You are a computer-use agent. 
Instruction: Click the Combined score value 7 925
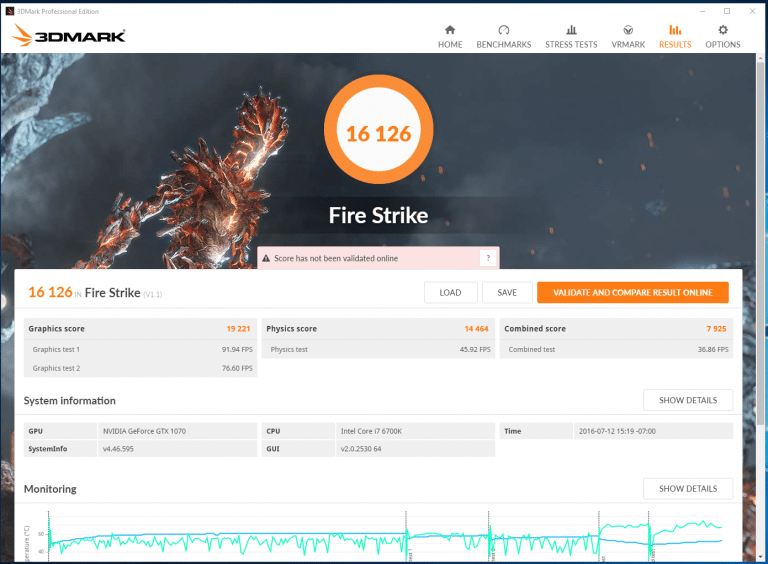716,329
